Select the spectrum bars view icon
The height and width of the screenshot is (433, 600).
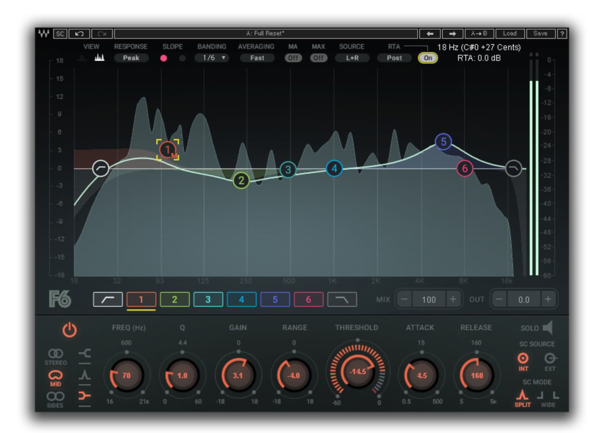pos(99,58)
